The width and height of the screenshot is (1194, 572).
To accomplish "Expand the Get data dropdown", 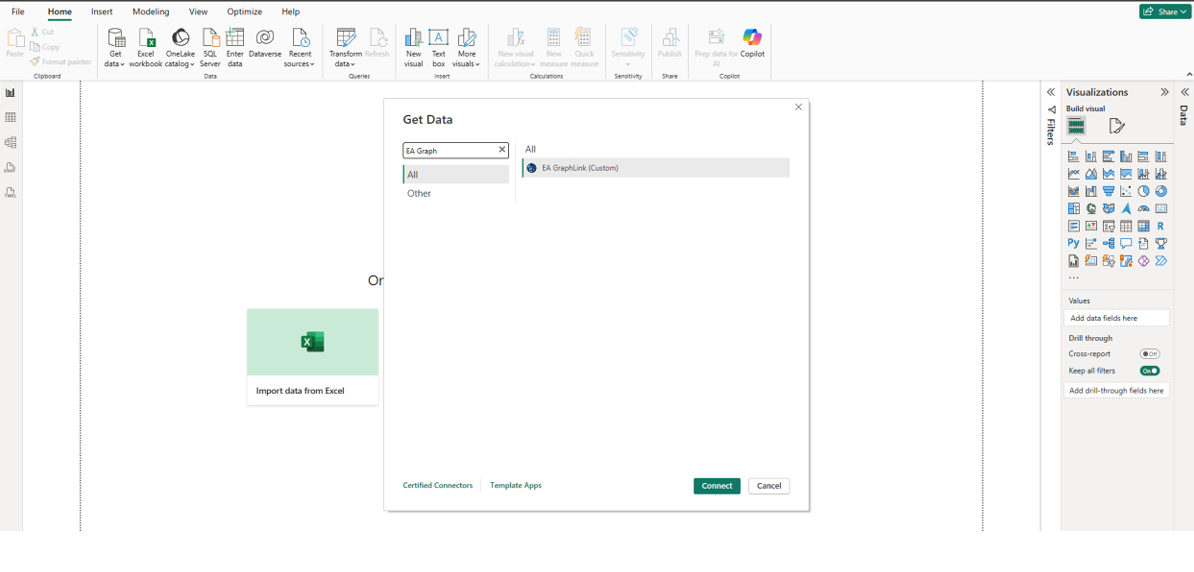I will click(x=115, y=64).
